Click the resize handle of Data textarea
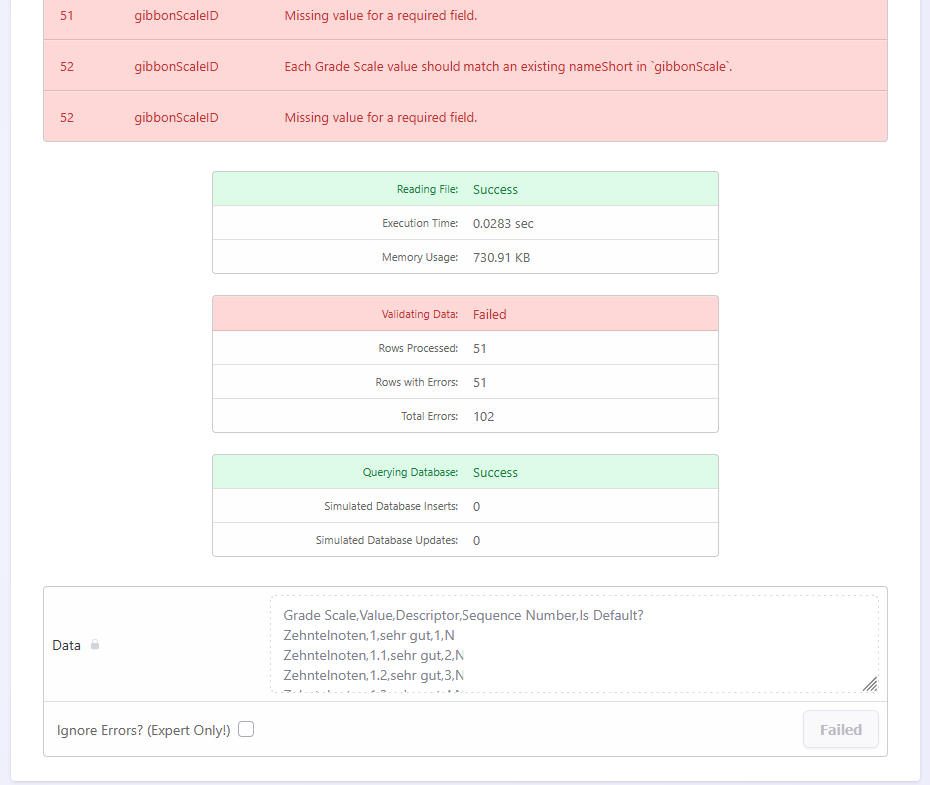The height and width of the screenshot is (785, 930). [x=870, y=684]
